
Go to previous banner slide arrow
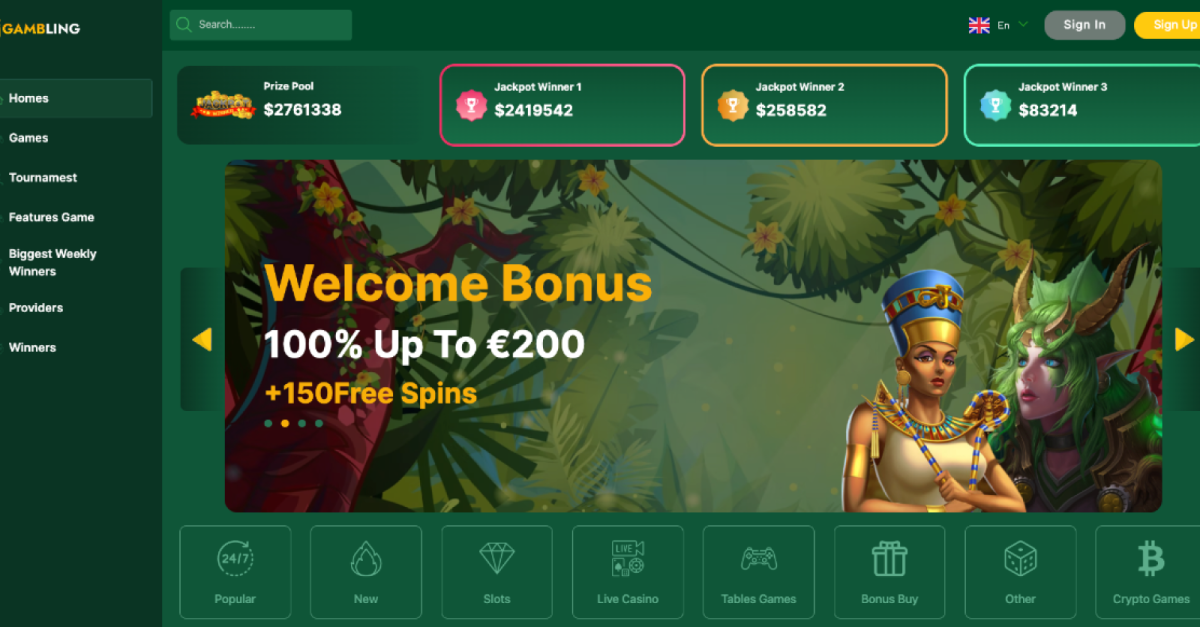(202, 340)
